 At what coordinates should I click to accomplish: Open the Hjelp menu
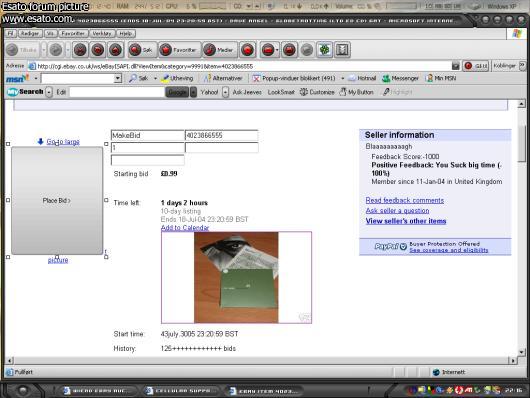tap(126, 33)
